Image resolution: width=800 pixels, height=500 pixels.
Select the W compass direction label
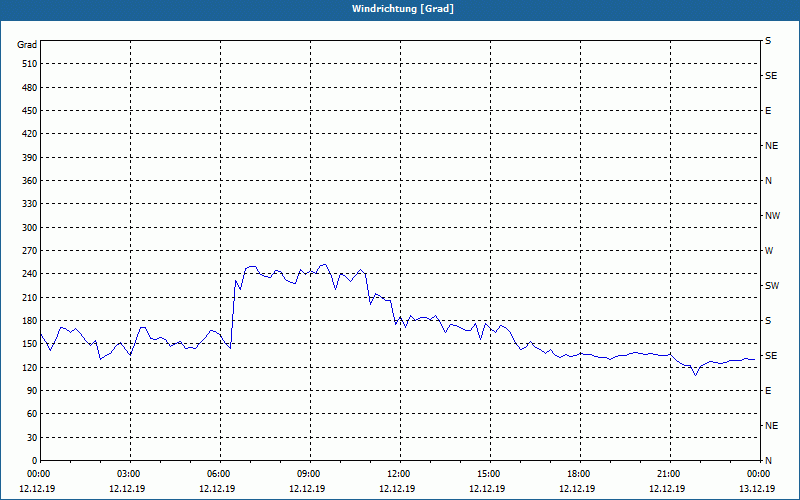(x=769, y=251)
